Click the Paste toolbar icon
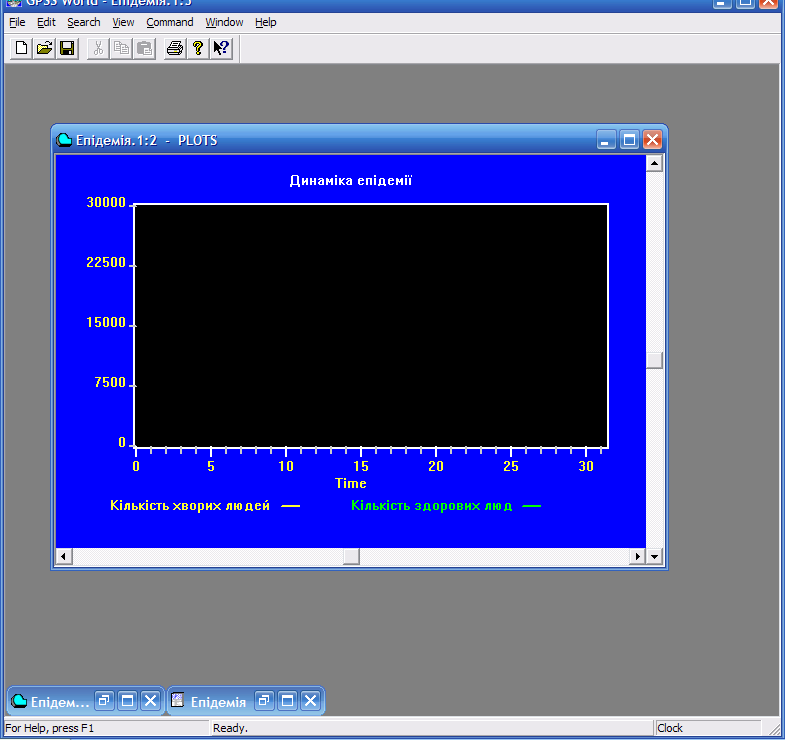Image resolution: width=785 pixels, height=740 pixels. coord(144,48)
